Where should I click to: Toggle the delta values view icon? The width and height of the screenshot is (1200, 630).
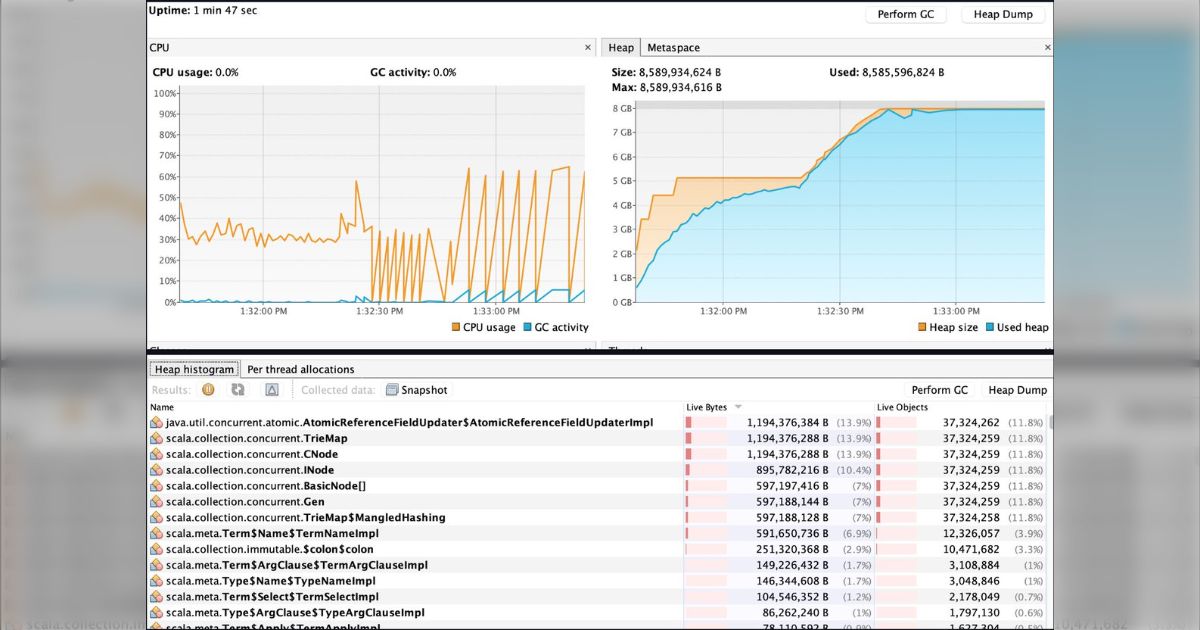pyautogui.click(x=271, y=390)
